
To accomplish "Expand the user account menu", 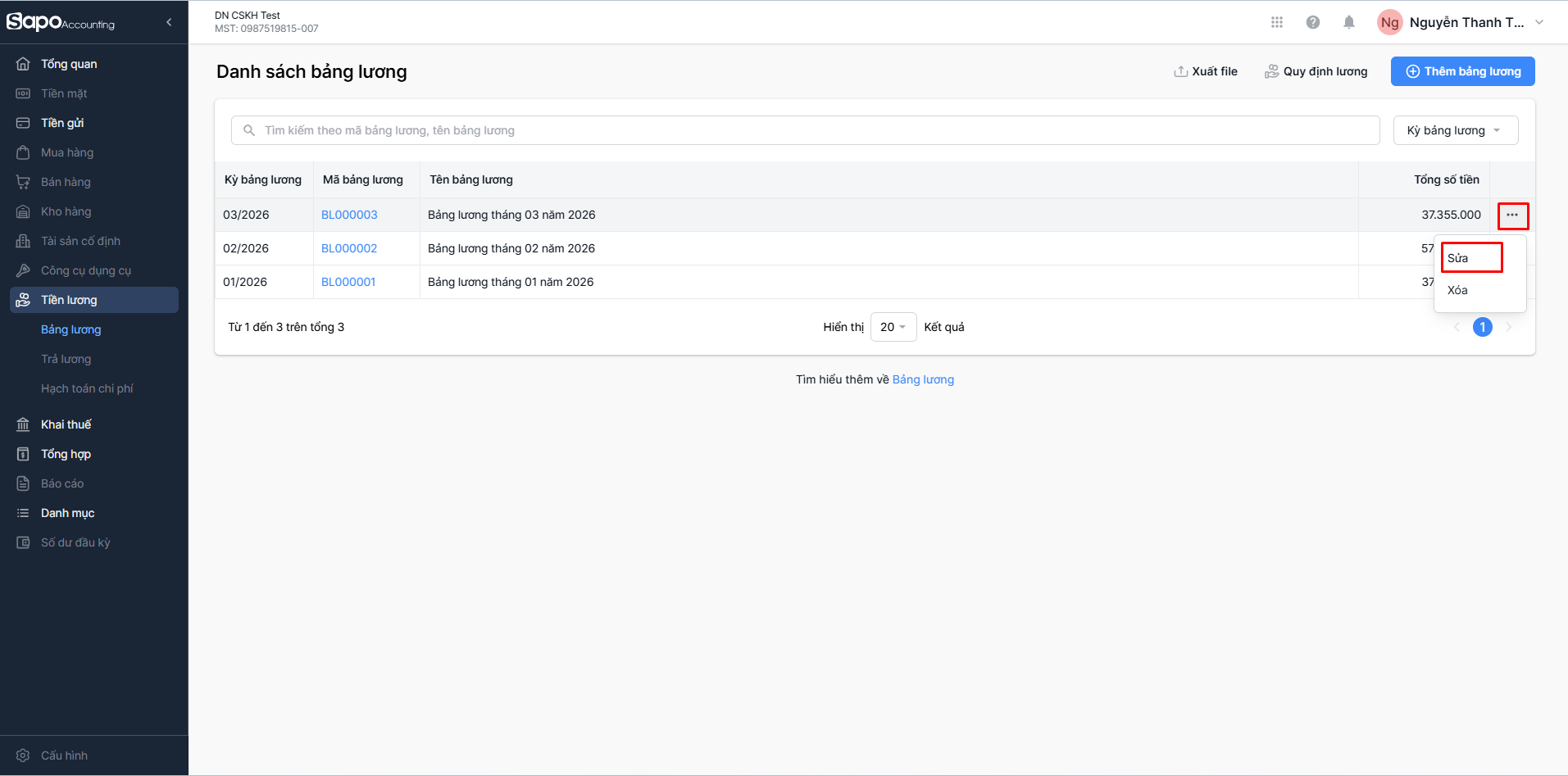I will [x=1538, y=22].
